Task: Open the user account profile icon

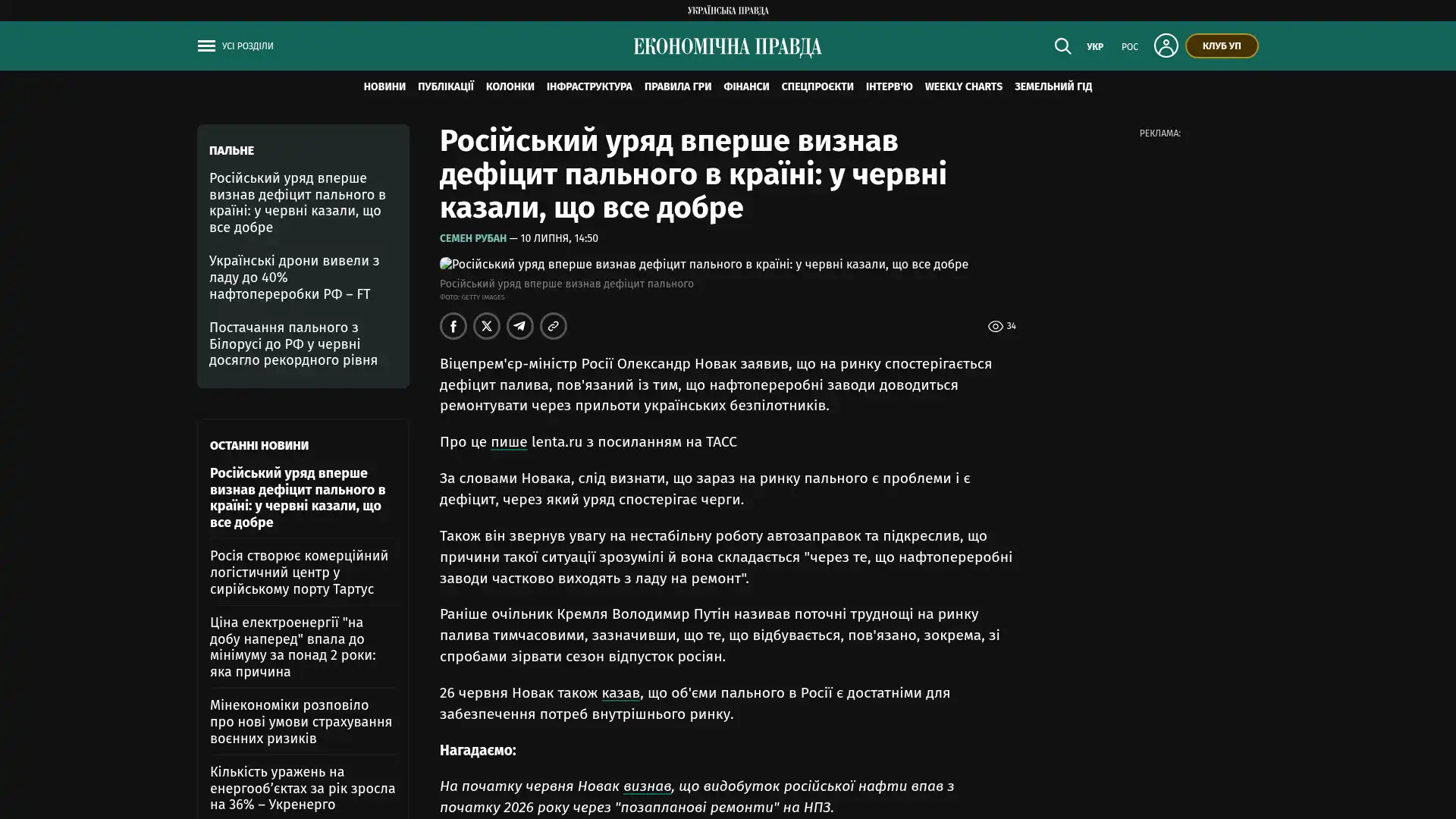Action: pos(1166,45)
